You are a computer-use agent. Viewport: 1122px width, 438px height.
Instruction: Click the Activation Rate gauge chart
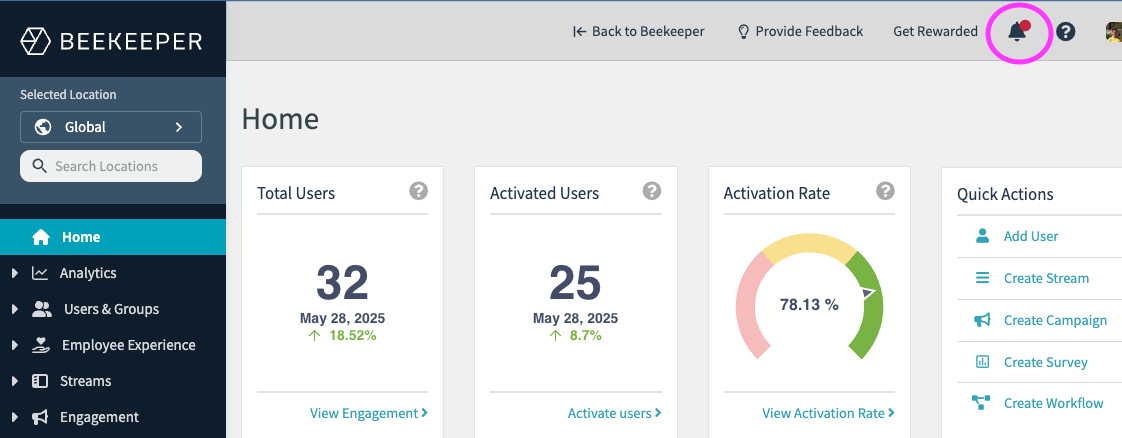810,298
